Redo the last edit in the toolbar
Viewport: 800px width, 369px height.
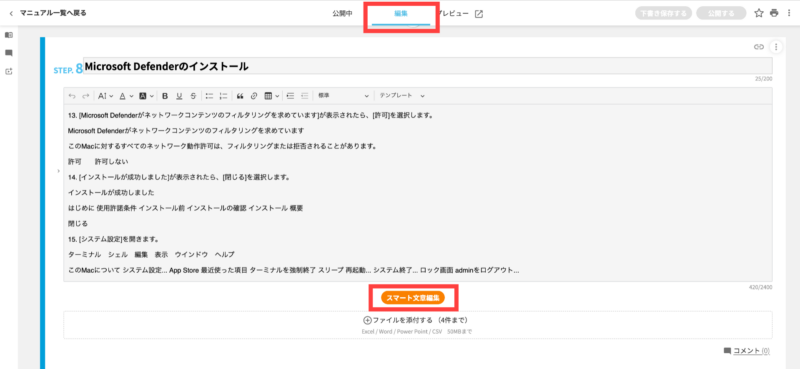(86, 96)
